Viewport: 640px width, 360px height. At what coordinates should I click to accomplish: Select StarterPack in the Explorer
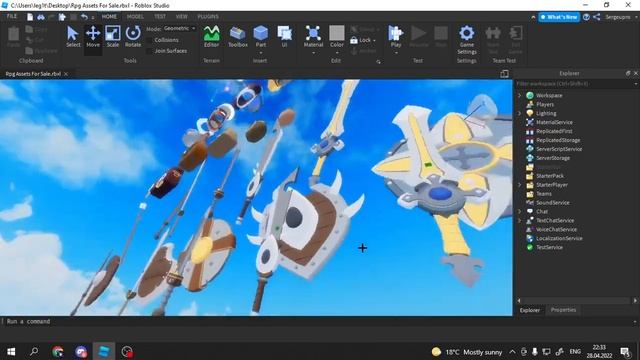[550, 176]
